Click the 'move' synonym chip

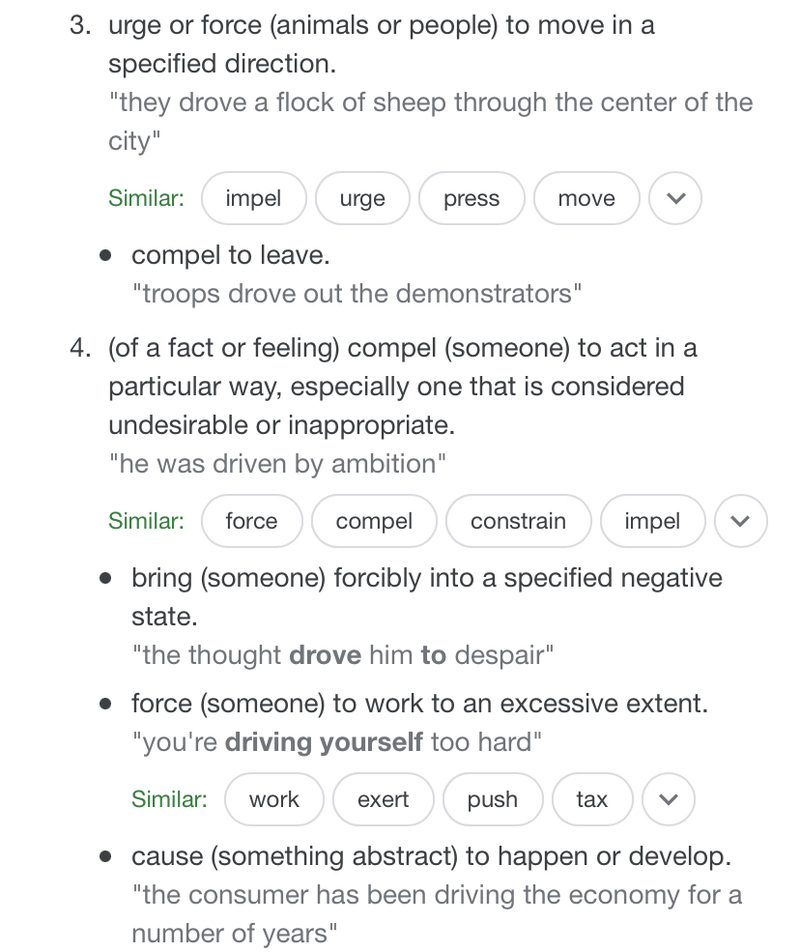pos(586,199)
